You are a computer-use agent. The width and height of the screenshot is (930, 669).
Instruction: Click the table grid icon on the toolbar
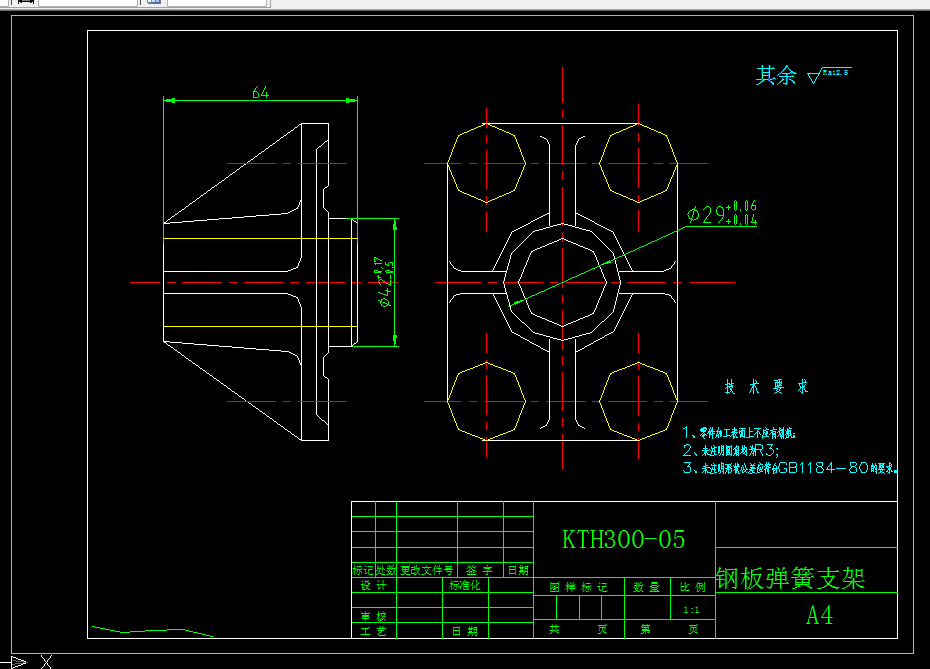(x=152, y=3)
